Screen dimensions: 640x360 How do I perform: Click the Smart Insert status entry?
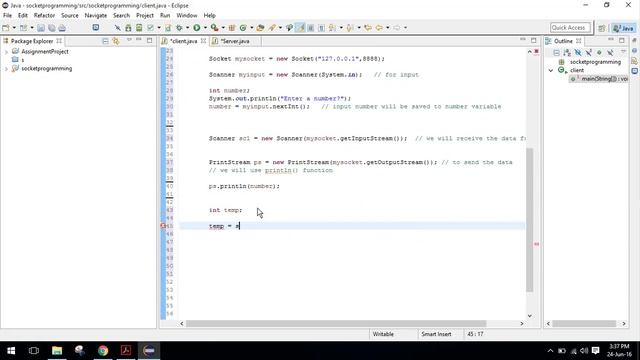click(x=436, y=334)
